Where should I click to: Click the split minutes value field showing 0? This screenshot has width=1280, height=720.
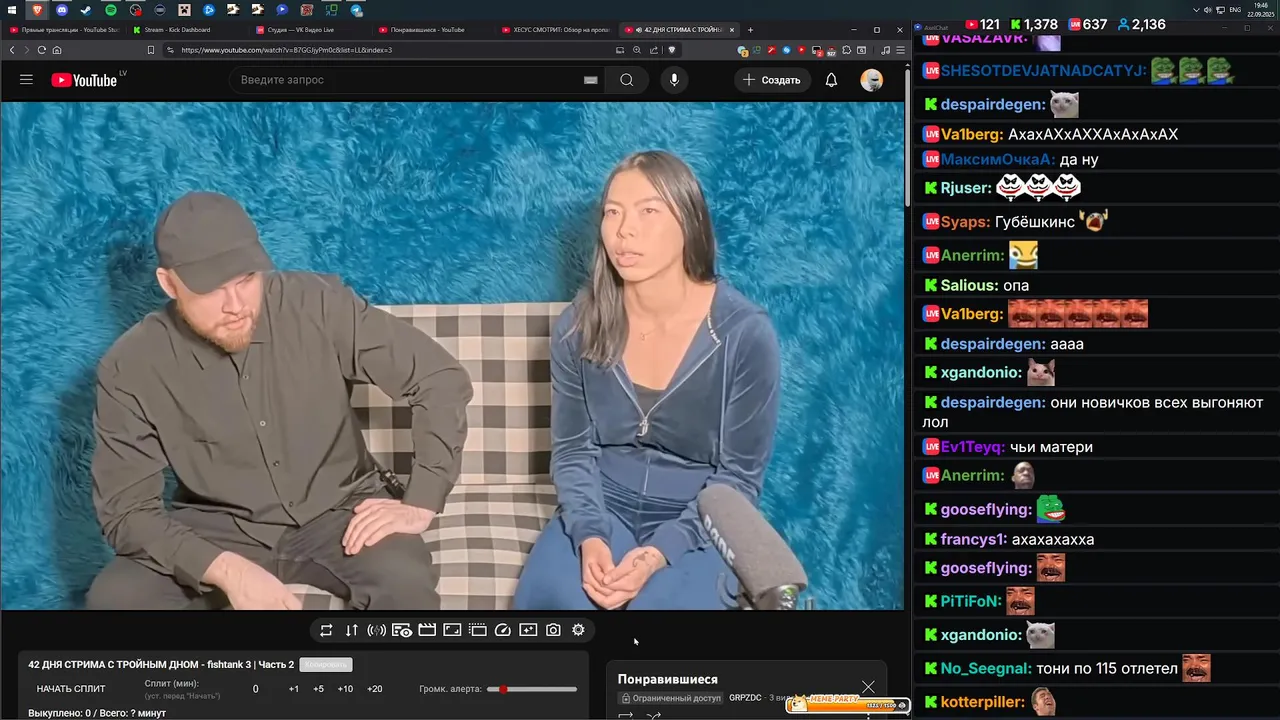click(255, 689)
